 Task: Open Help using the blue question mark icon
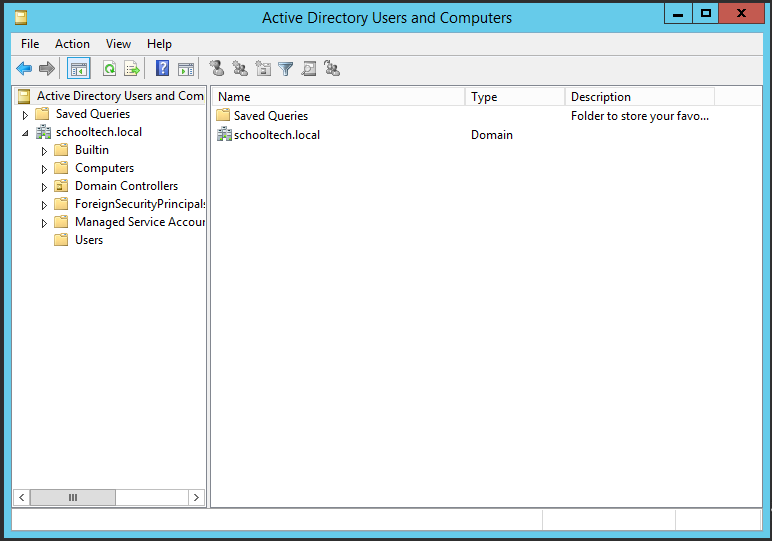[x=162, y=69]
